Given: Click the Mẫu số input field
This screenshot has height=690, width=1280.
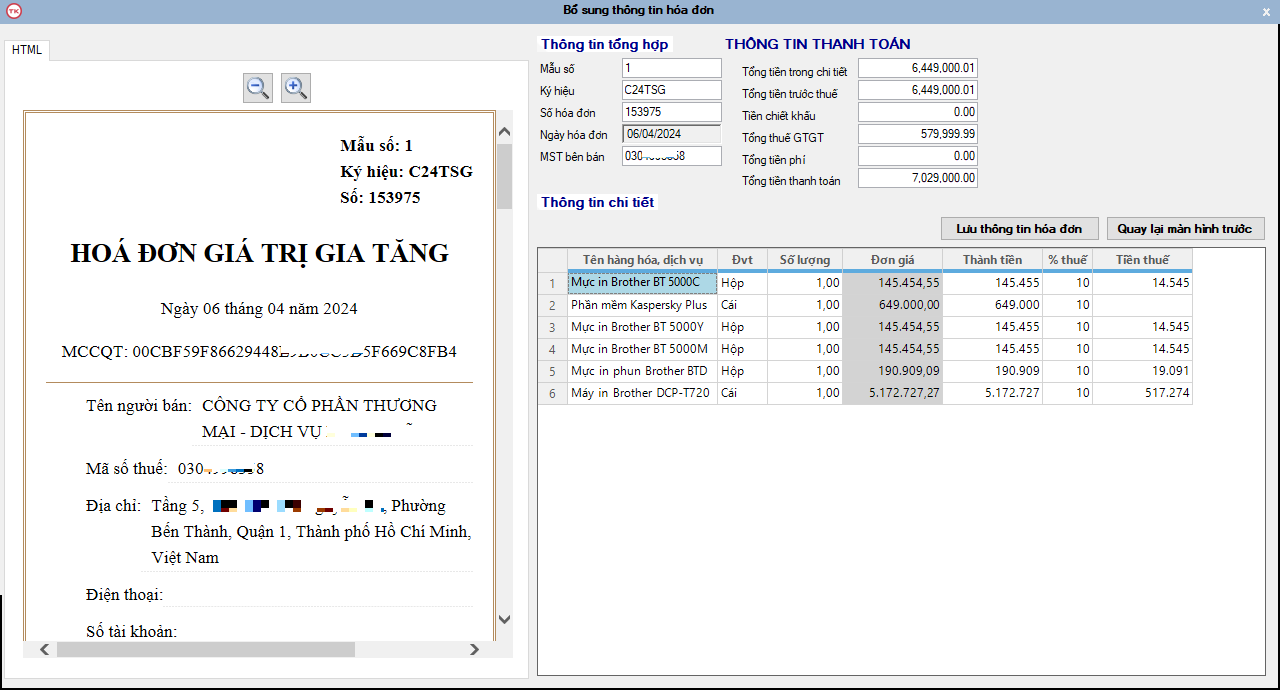Looking at the screenshot, I should 671,68.
